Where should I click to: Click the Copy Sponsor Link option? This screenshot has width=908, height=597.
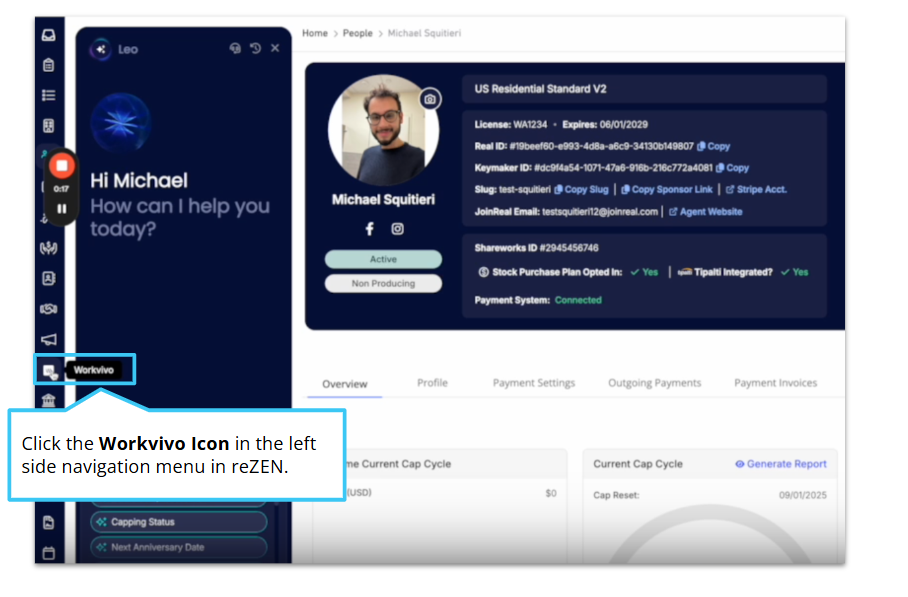pos(667,189)
